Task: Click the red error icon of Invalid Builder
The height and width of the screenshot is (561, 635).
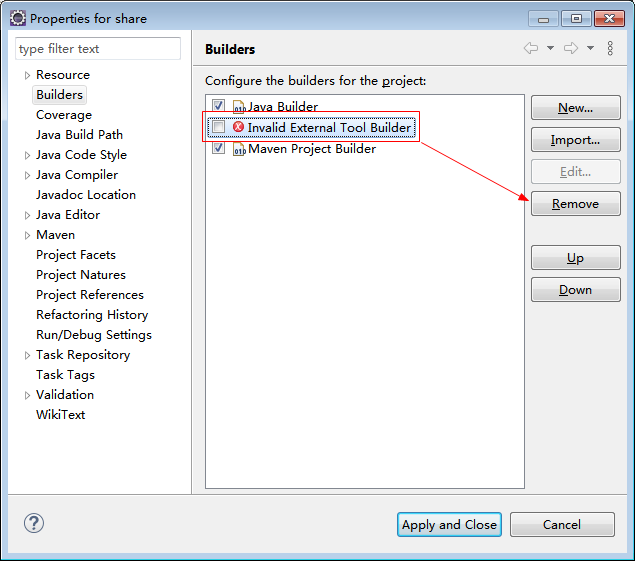Action: (239, 127)
